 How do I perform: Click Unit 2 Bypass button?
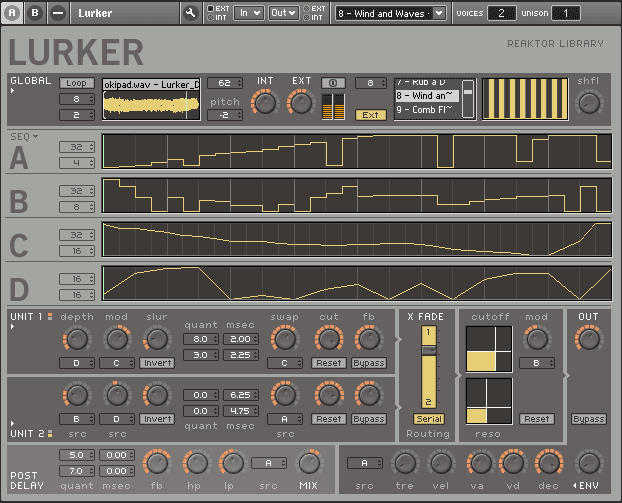click(369, 419)
